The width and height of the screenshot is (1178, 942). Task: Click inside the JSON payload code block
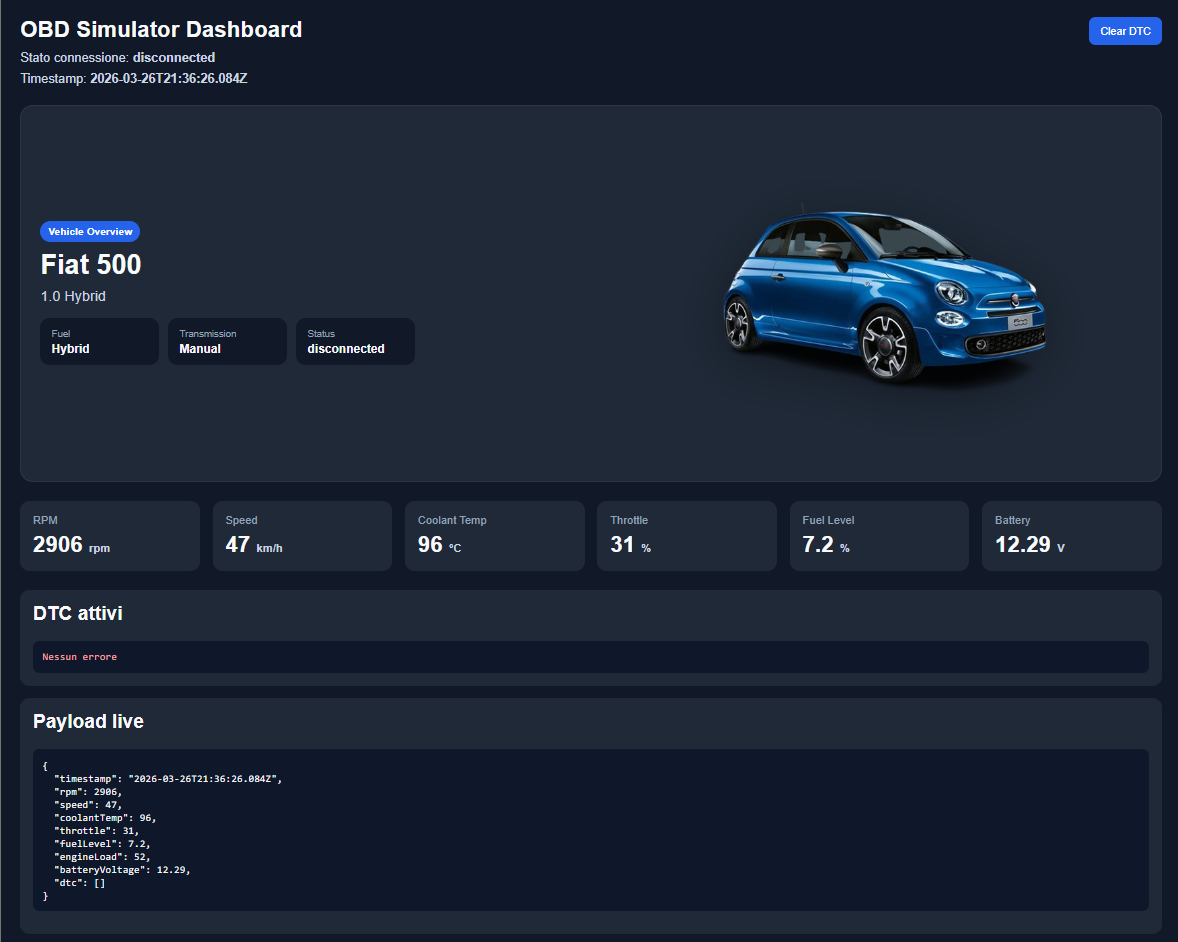(x=590, y=830)
